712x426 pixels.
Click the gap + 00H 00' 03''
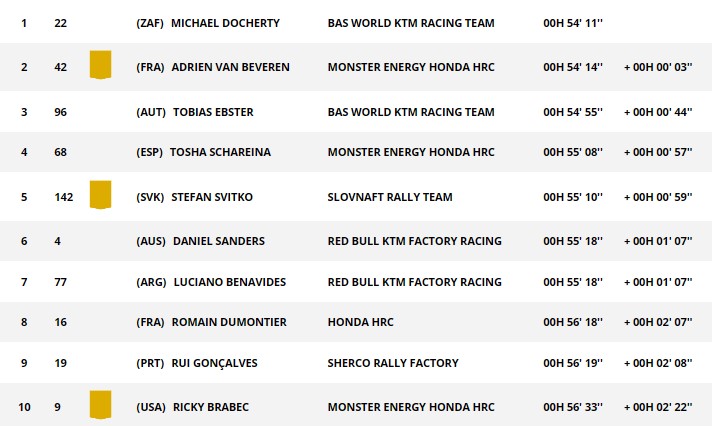click(x=658, y=67)
